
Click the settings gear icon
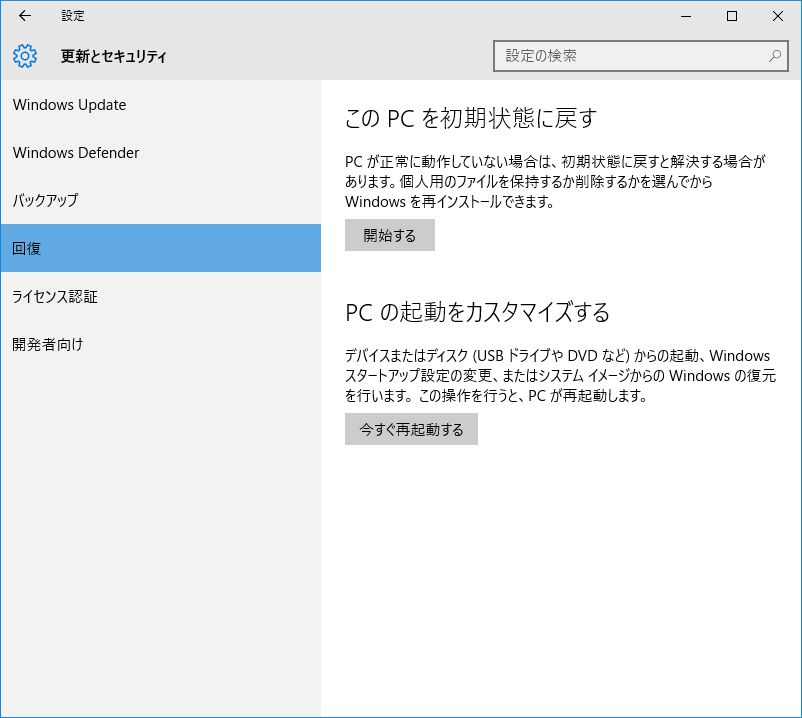25,56
